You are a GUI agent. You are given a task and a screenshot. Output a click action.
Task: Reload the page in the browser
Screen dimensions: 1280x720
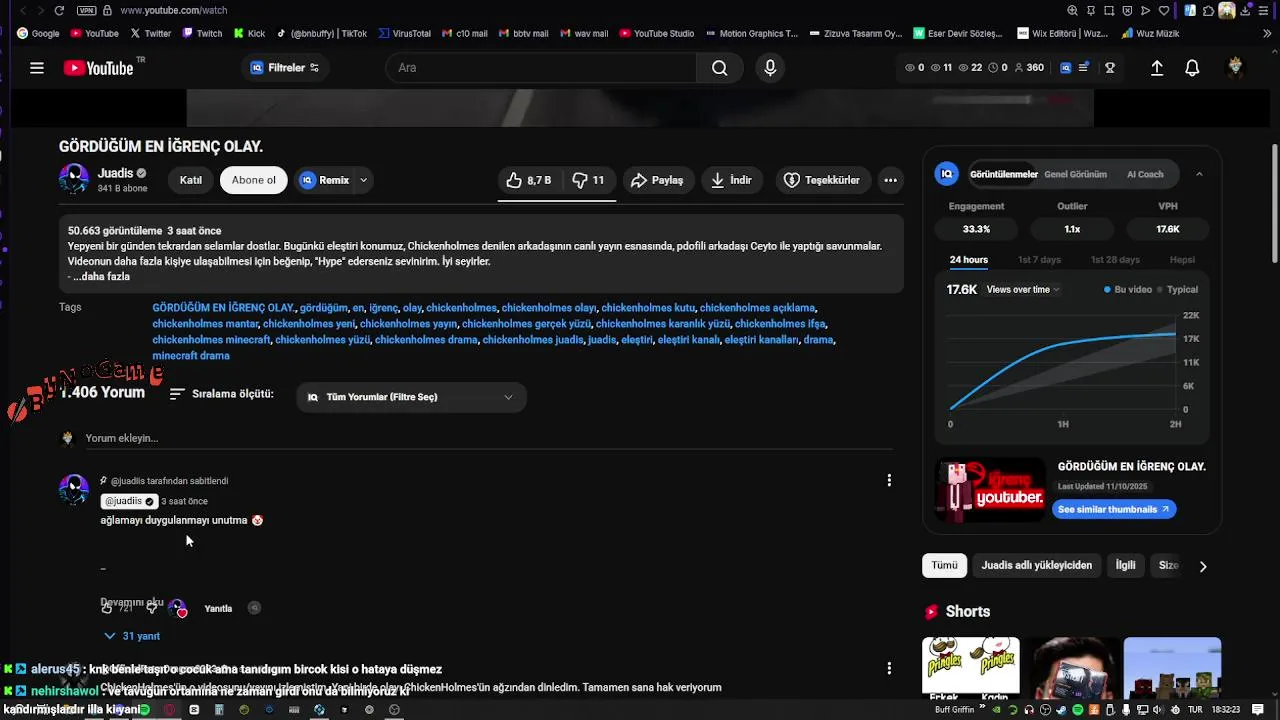pyautogui.click(x=60, y=10)
